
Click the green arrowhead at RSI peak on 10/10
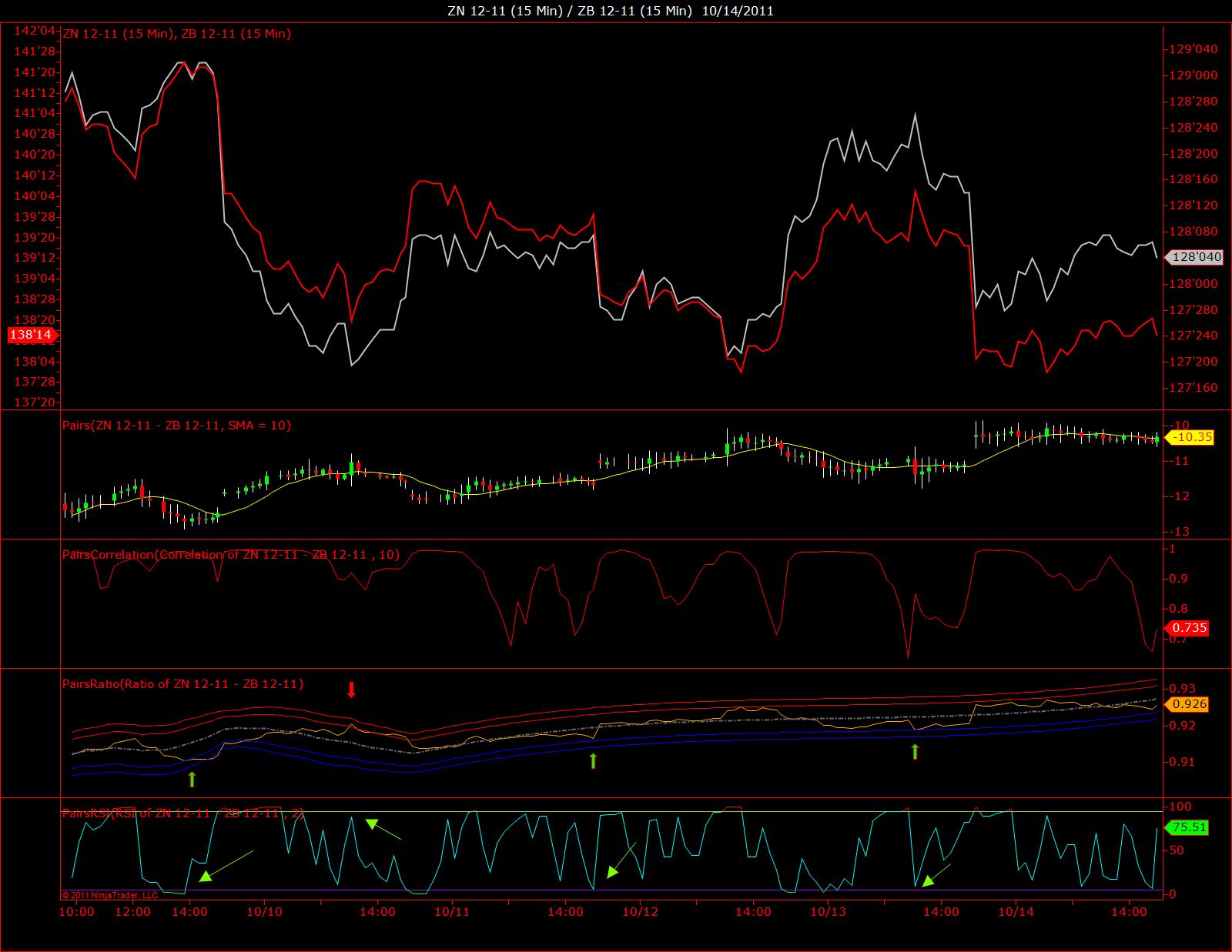pyautogui.click(x=372, y=823)
